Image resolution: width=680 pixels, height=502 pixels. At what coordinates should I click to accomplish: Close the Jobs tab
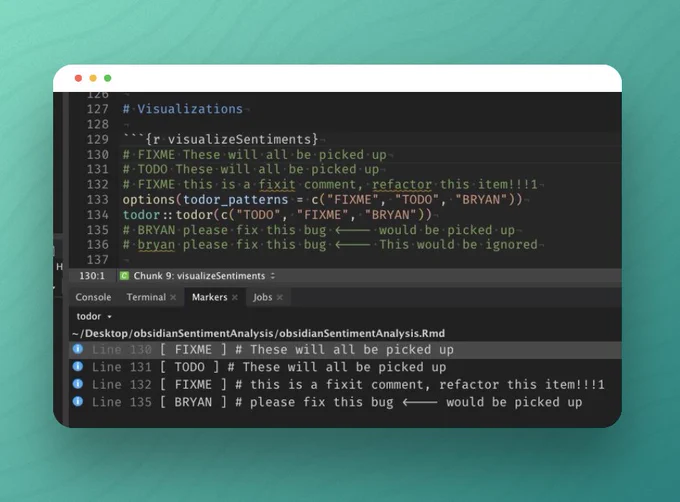coord(280,297)
